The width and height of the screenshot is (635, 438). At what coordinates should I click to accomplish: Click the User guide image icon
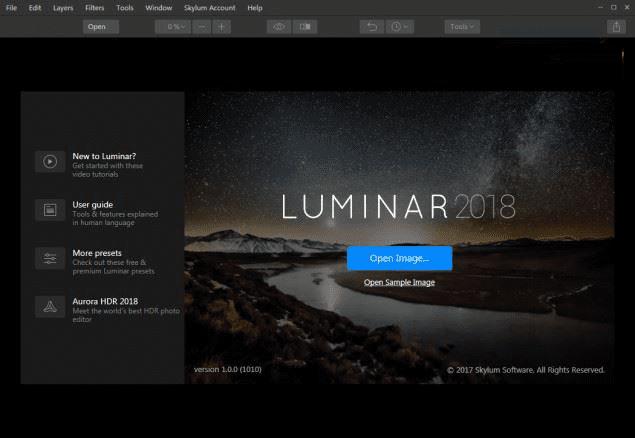(50, 210)
